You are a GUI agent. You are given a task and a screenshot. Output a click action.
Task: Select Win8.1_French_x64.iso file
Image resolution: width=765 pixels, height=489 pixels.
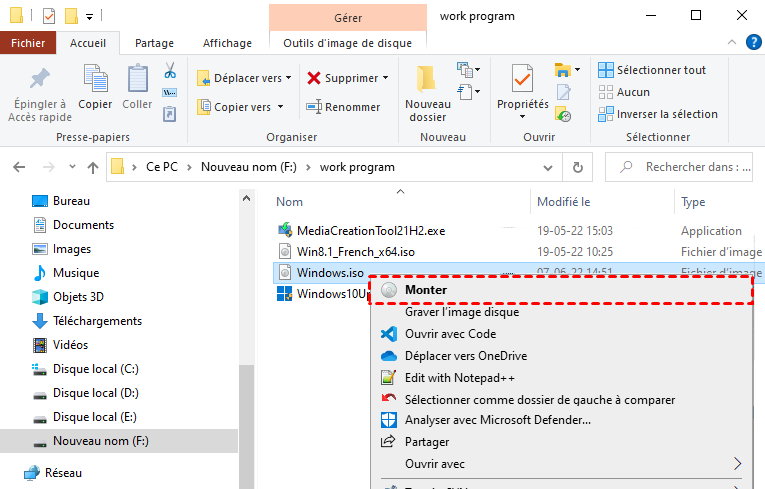[x=356, y=252]
